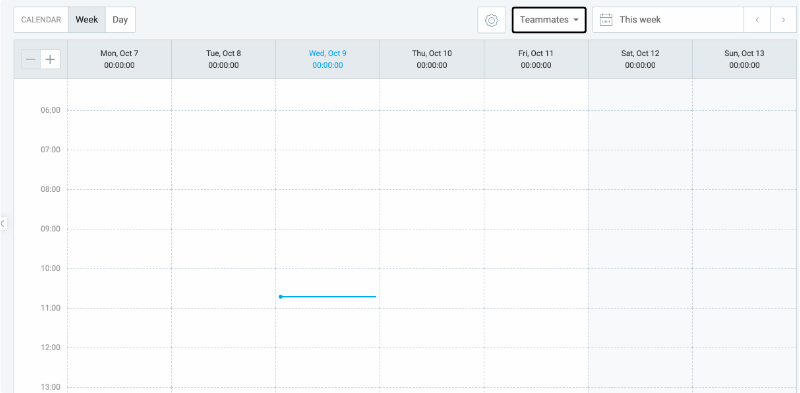
Task: Zoom out calendar with minus icon
Action: point(31,59)
